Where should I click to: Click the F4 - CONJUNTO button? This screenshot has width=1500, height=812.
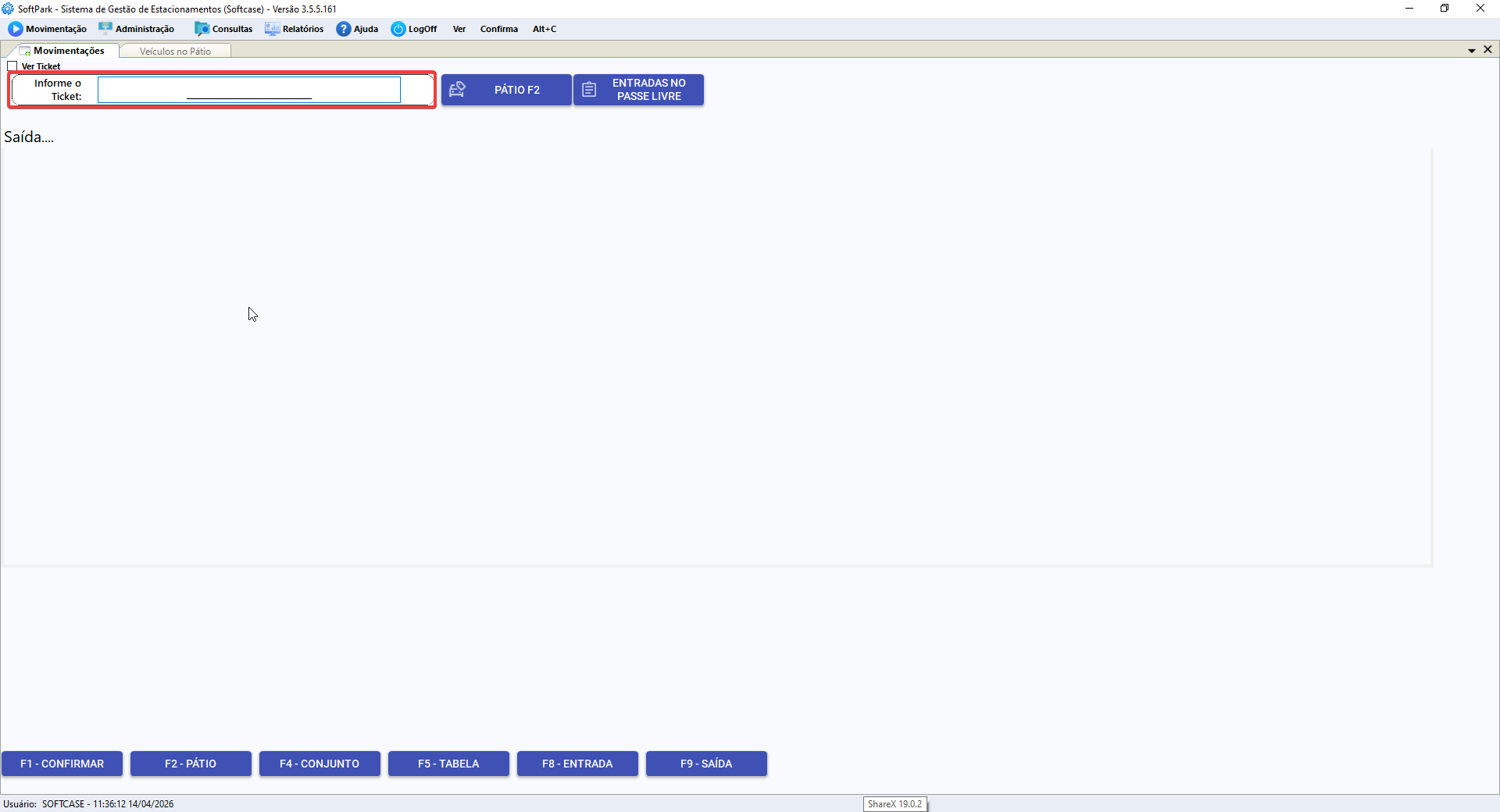pyautogui.click(x=320, y=764)
